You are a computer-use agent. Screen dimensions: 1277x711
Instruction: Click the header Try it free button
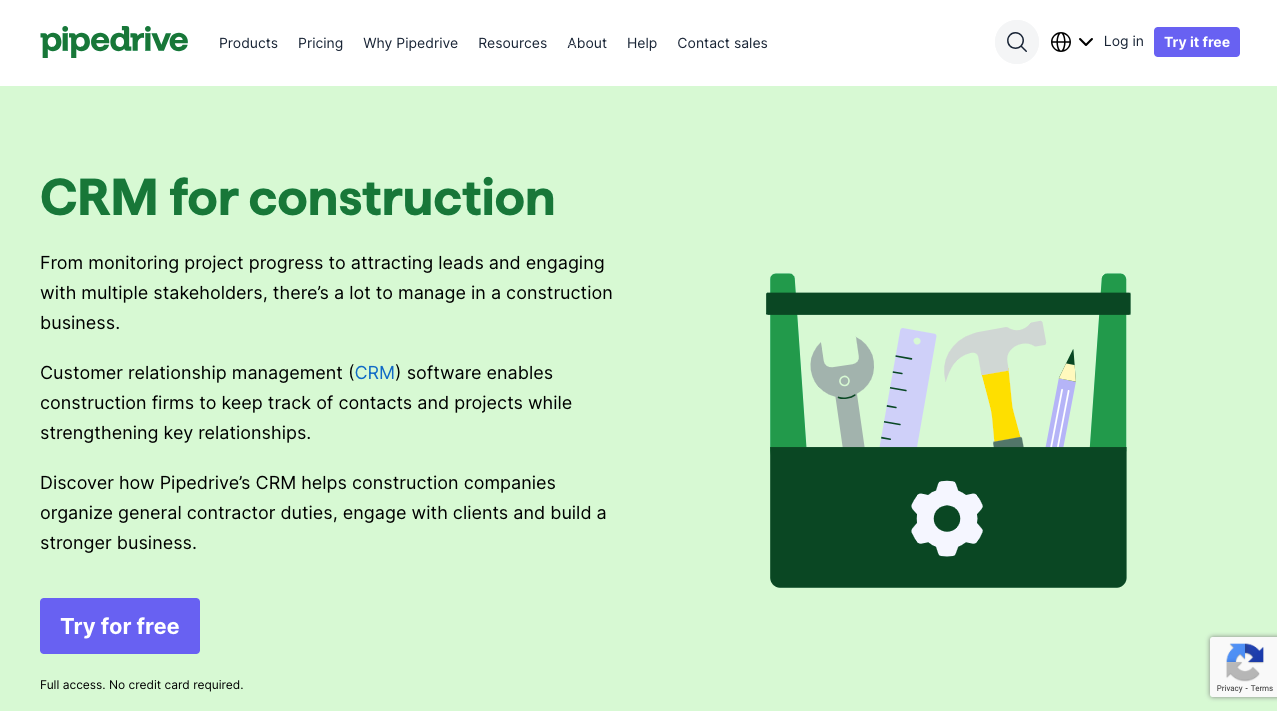1197,42
